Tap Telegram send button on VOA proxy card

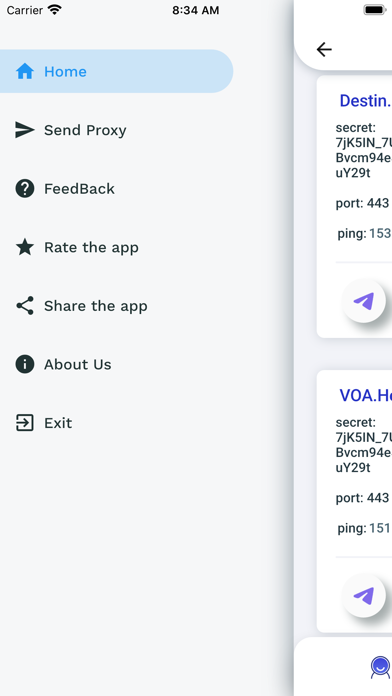364,596
